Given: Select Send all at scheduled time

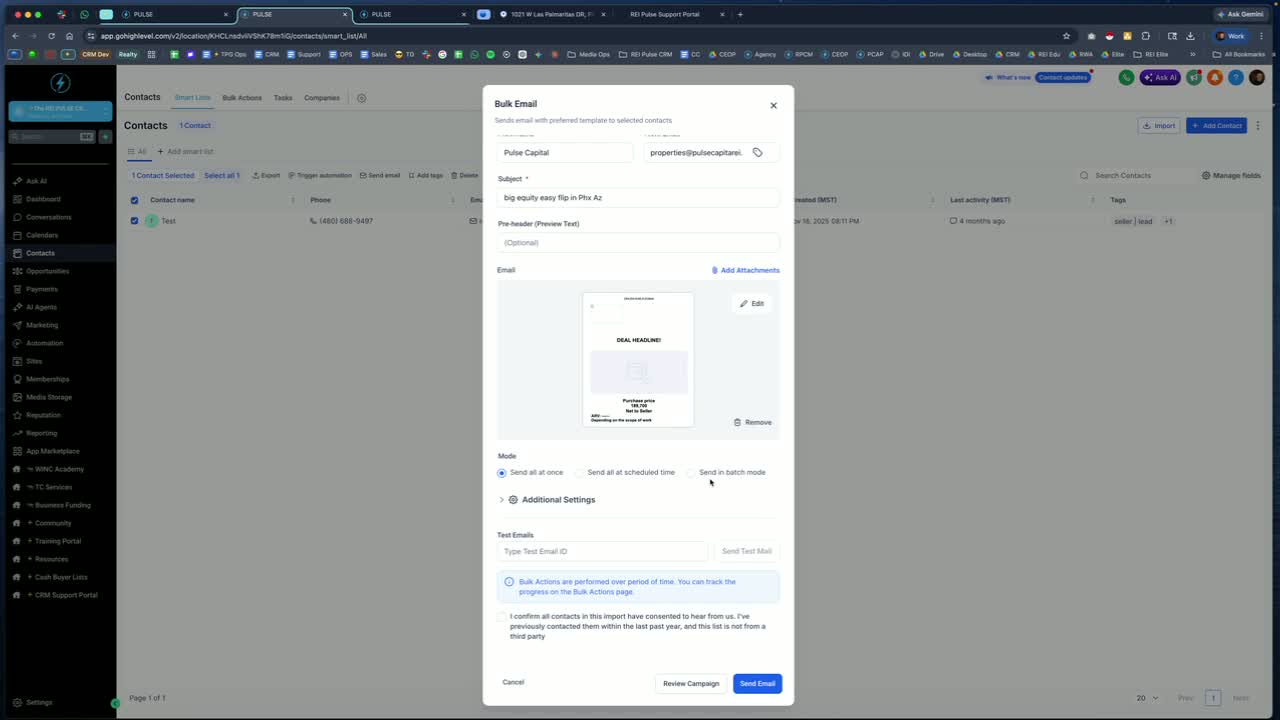Looking at the screenshot, I should point(580,472).
